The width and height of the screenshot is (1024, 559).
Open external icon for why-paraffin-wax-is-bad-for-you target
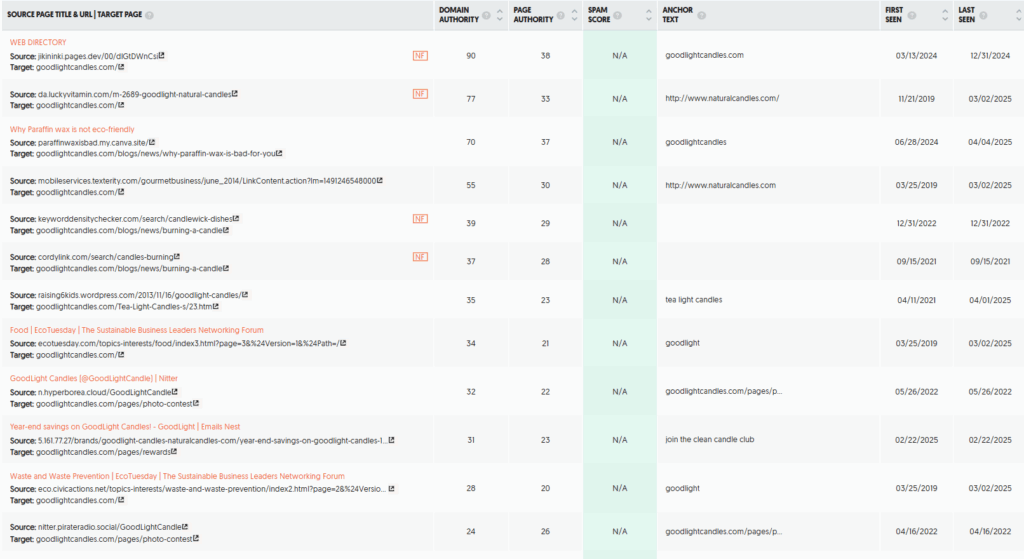click(x=279, y=153)
